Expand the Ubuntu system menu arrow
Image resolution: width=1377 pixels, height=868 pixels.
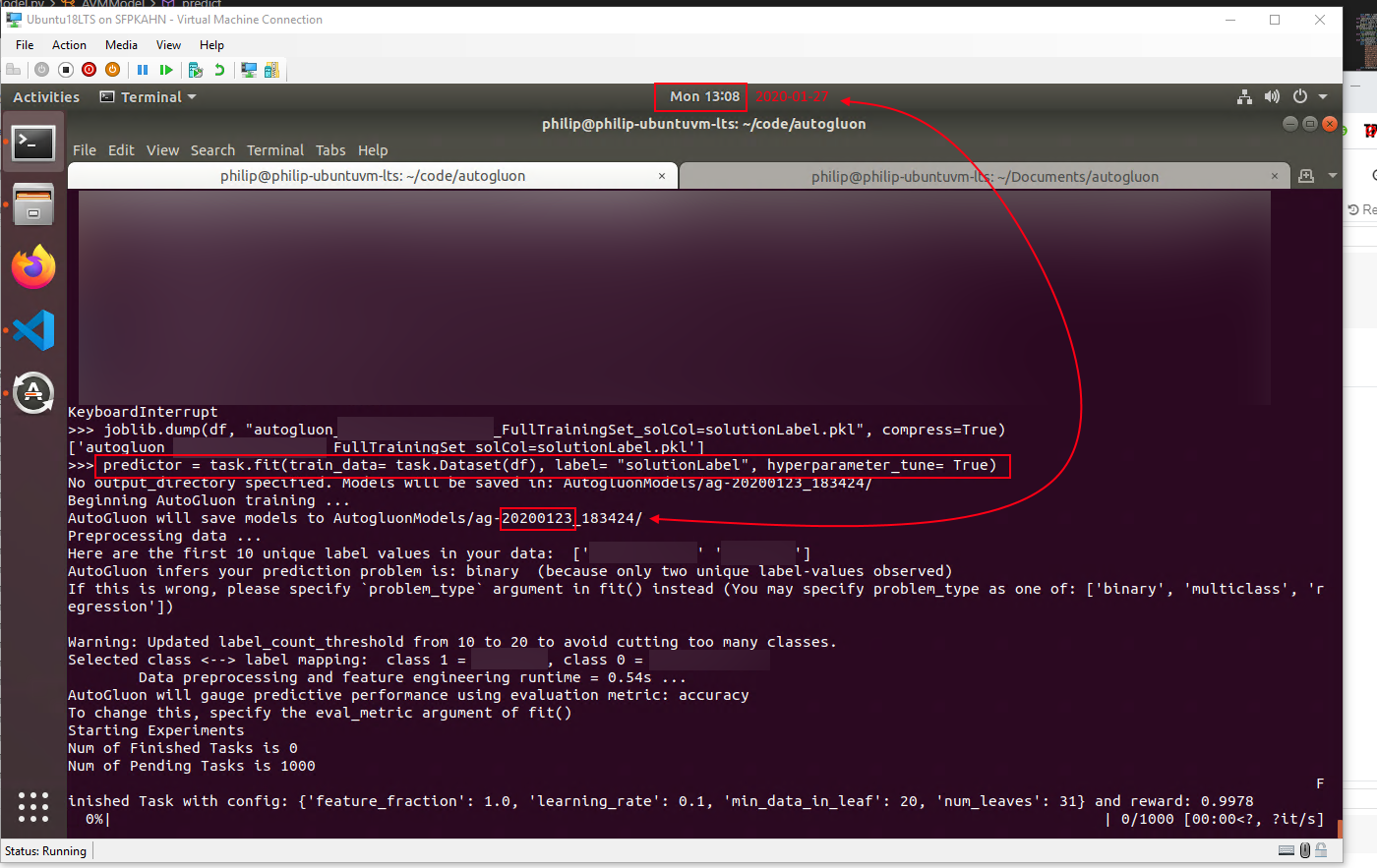pos(1323,96)
